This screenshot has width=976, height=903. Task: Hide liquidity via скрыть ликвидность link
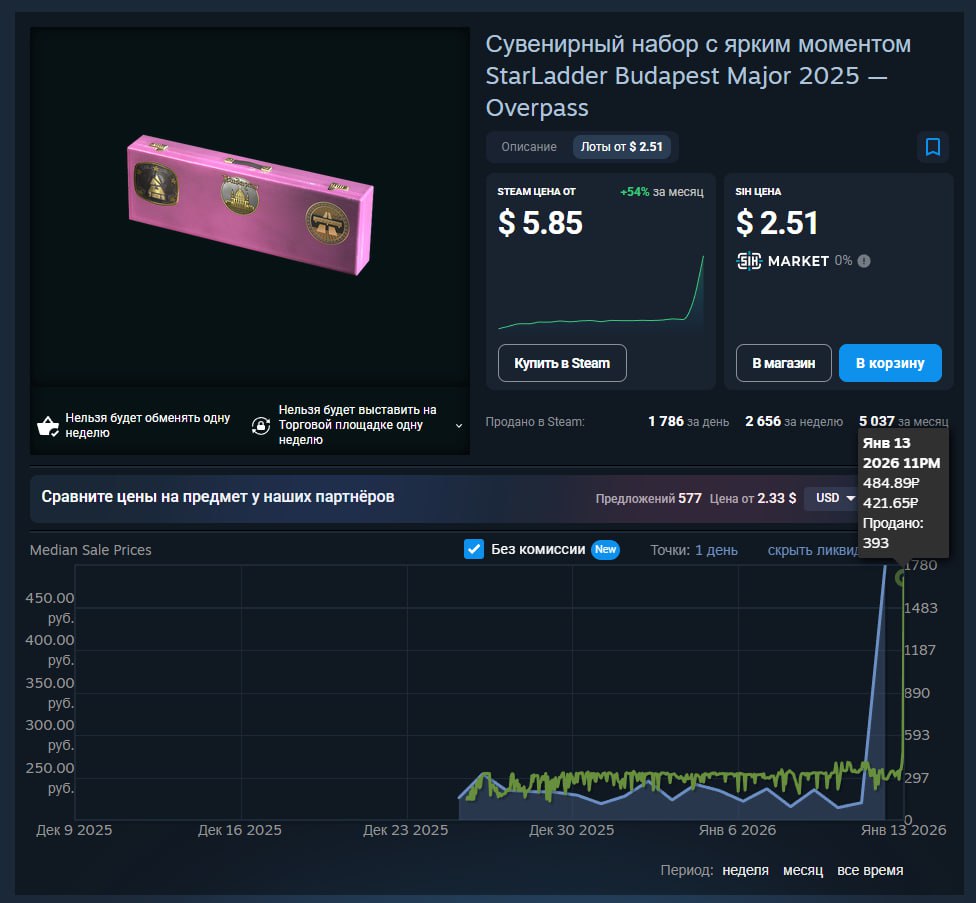pos(812,550)
